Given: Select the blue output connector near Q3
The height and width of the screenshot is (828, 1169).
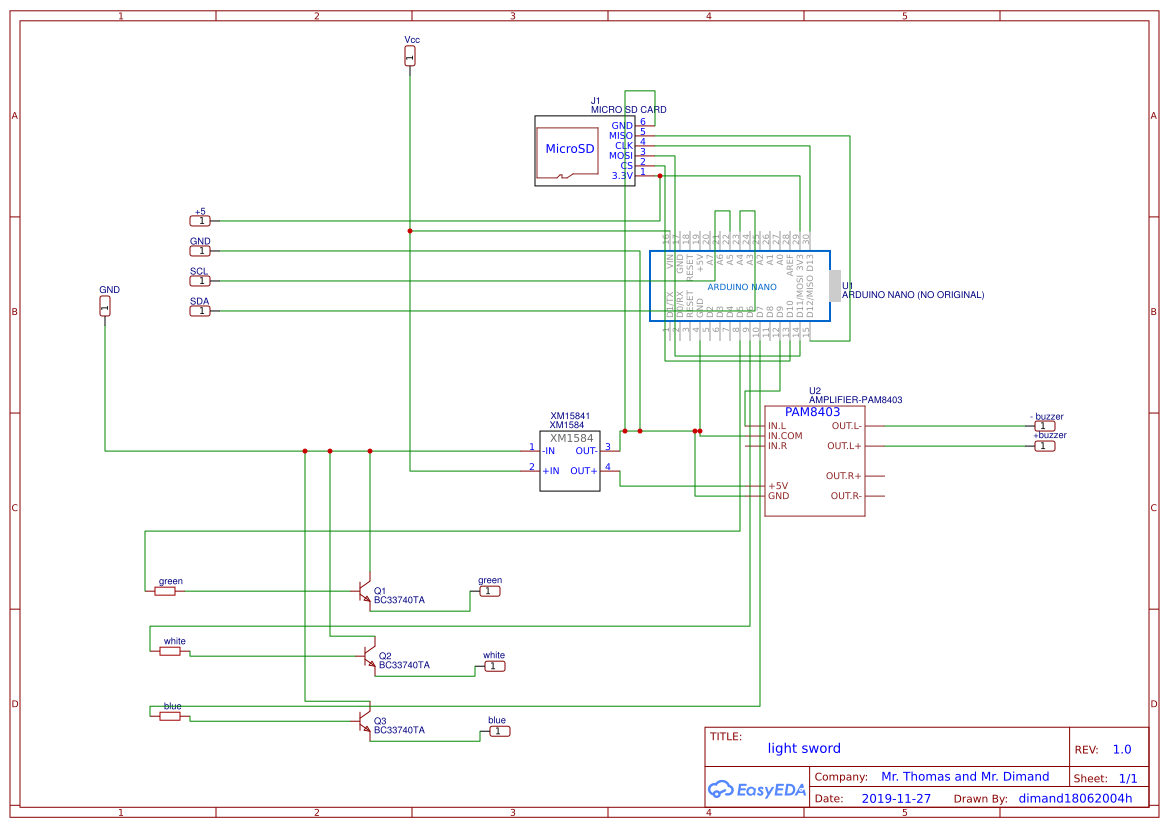Looking at the screenshot, I should (x=500, y=731).
